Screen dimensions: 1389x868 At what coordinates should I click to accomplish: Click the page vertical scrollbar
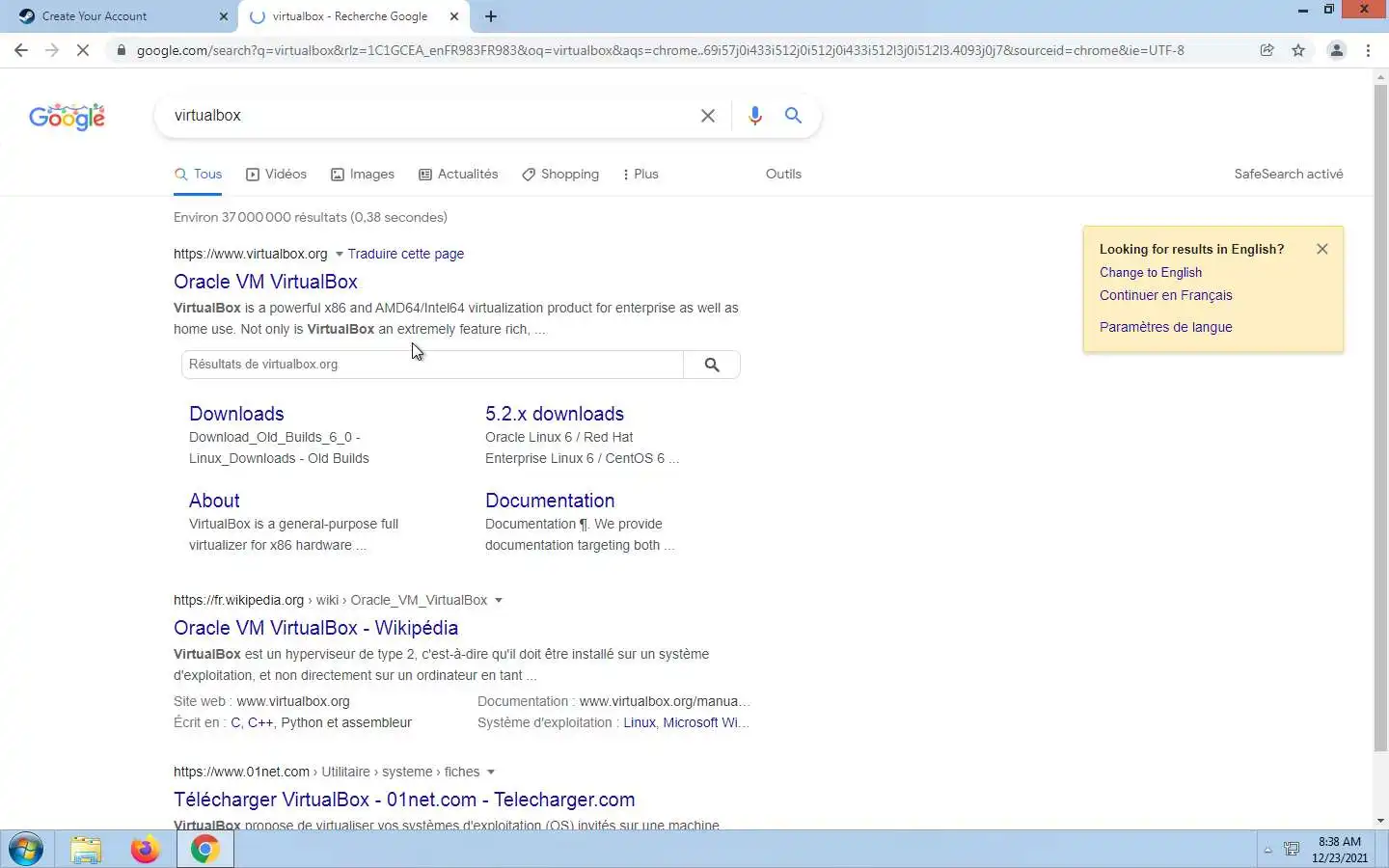[1380, 417]
